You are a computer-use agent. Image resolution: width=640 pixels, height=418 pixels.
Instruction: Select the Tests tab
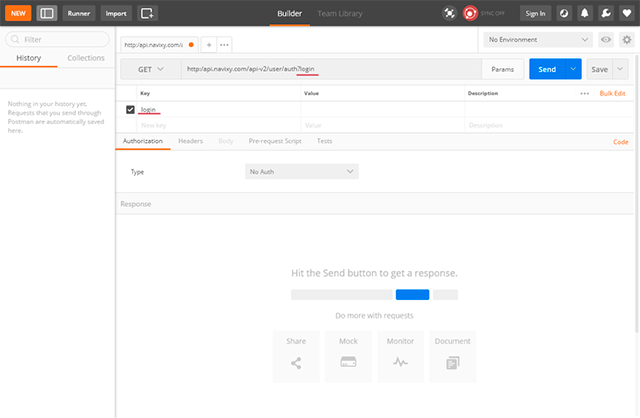324,141
